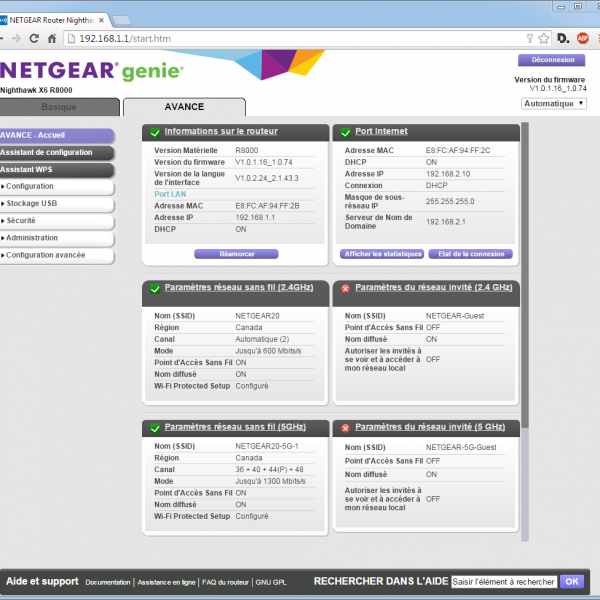600x600 pixels.
Task: Click the red X icon for 5 GHz guest network
Action: pos(344,427)
